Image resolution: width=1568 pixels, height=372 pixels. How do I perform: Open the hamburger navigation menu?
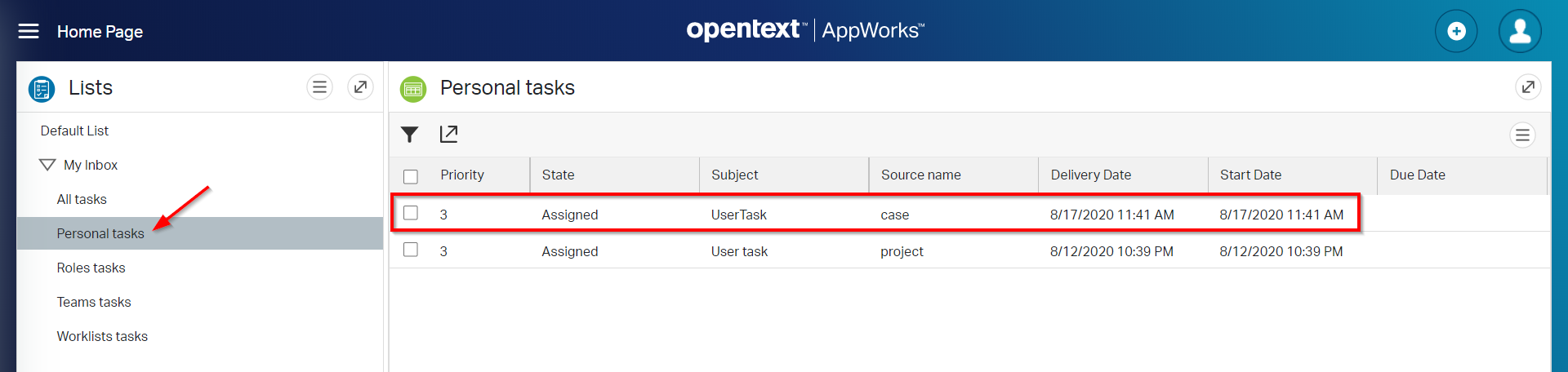coord(29,31)
